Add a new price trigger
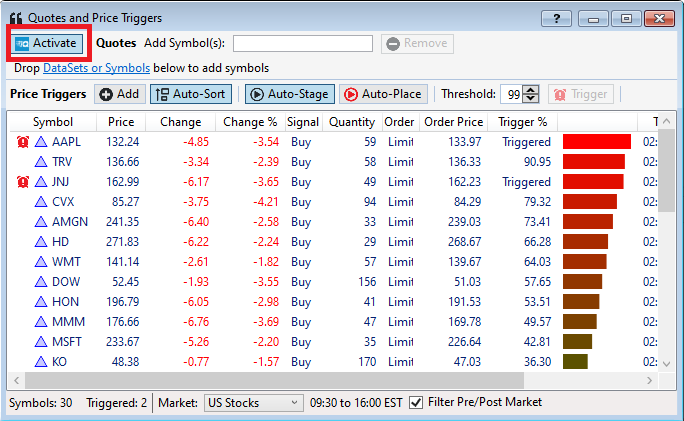The image size is (684, 421). pyautogui.click(x=120, y=94)
